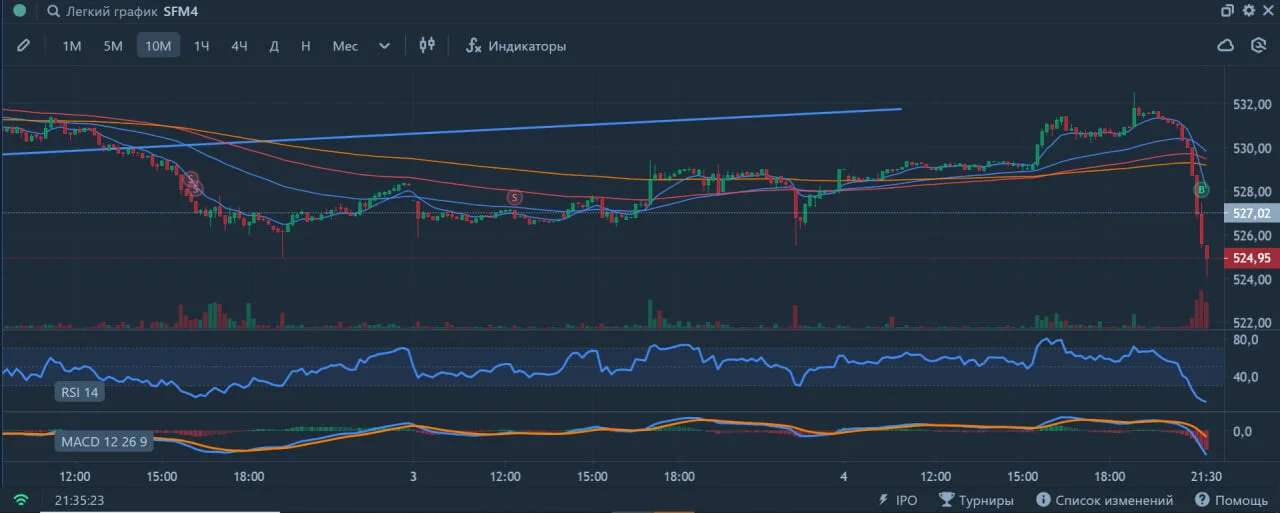Detach chart into separate window

(x=1227, y=11)
